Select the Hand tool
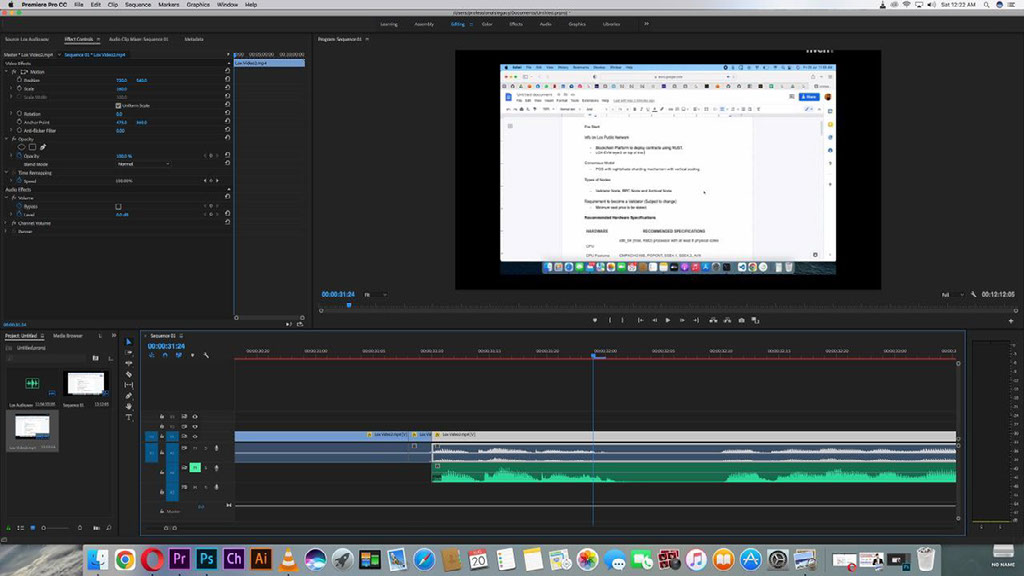Screen dimensions: 1024x576 point(129,407)
